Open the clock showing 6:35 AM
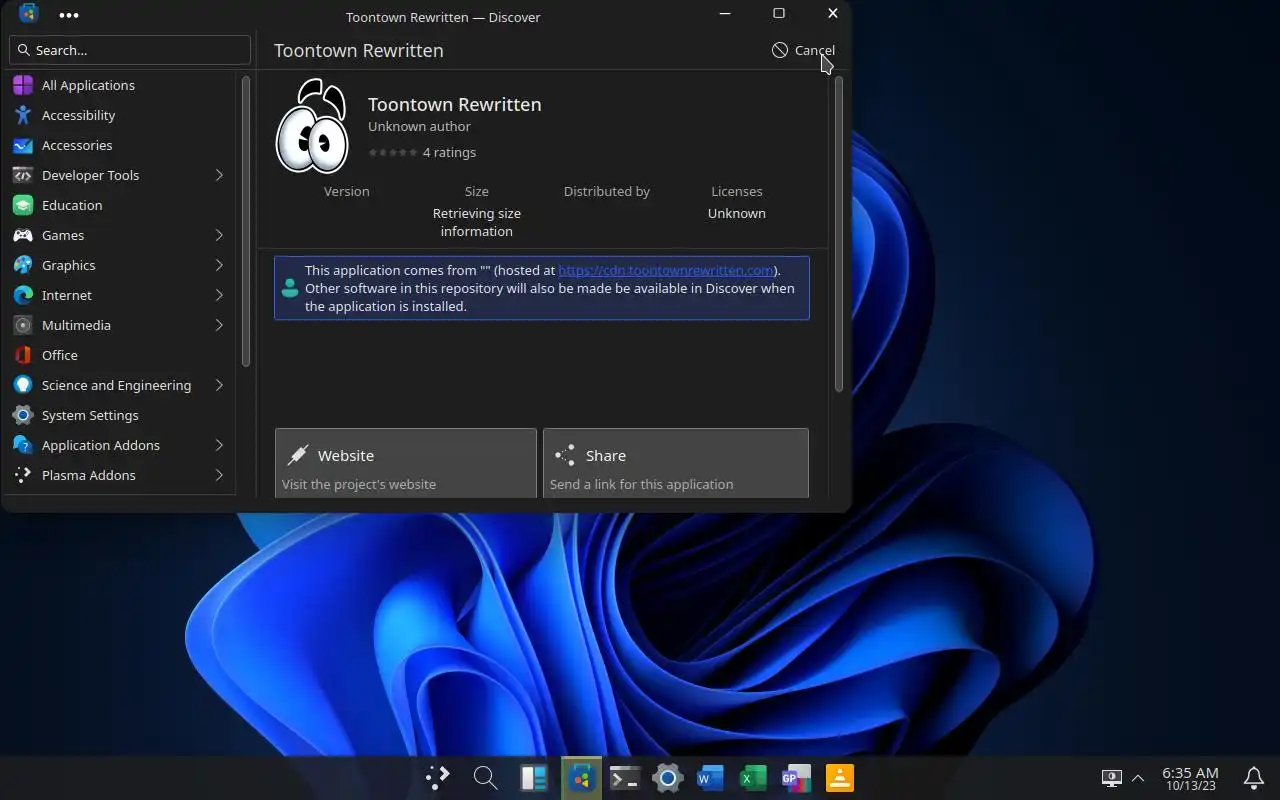1280x800 pixels. click(1190, 778)
